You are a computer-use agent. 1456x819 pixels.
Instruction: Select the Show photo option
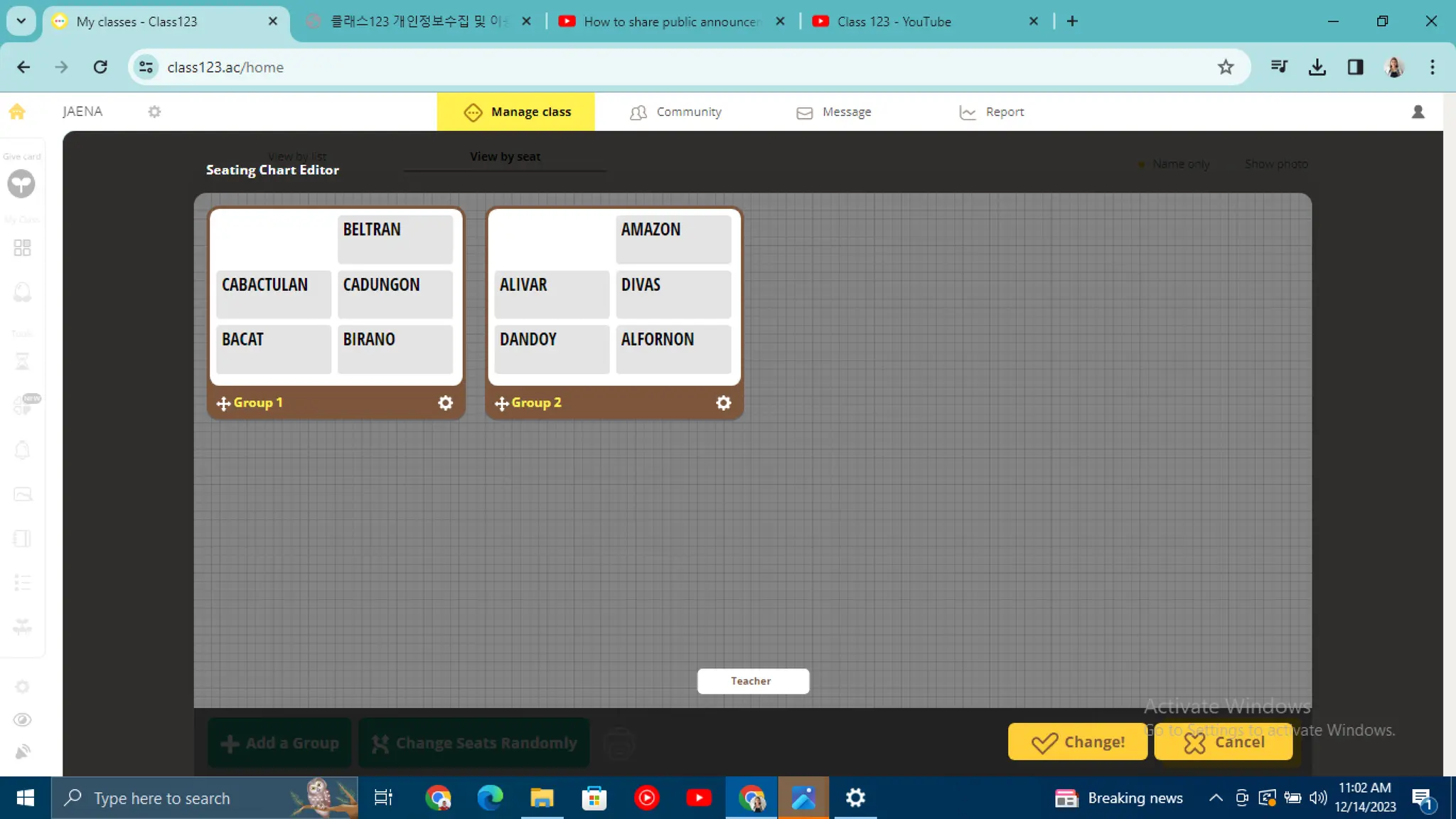coord(1276,164)
